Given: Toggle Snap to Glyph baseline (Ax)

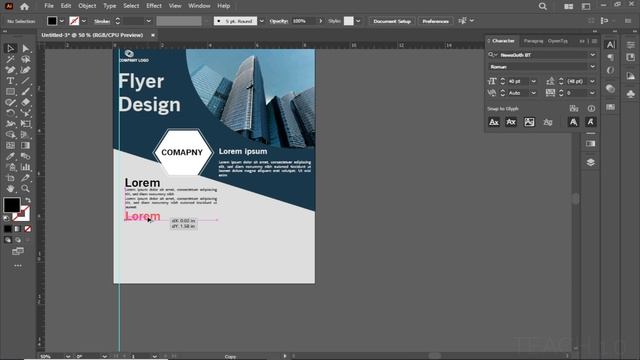Looking at the screenshot, I should pyautogui.click(x=493, y=122).
